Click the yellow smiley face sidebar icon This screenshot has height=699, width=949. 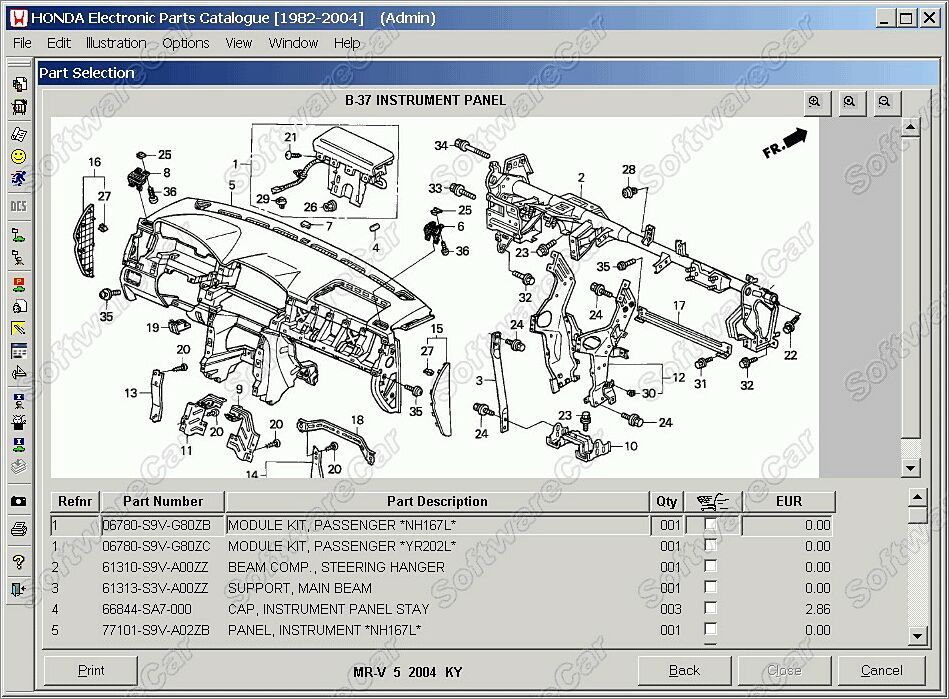click(19, 157)
